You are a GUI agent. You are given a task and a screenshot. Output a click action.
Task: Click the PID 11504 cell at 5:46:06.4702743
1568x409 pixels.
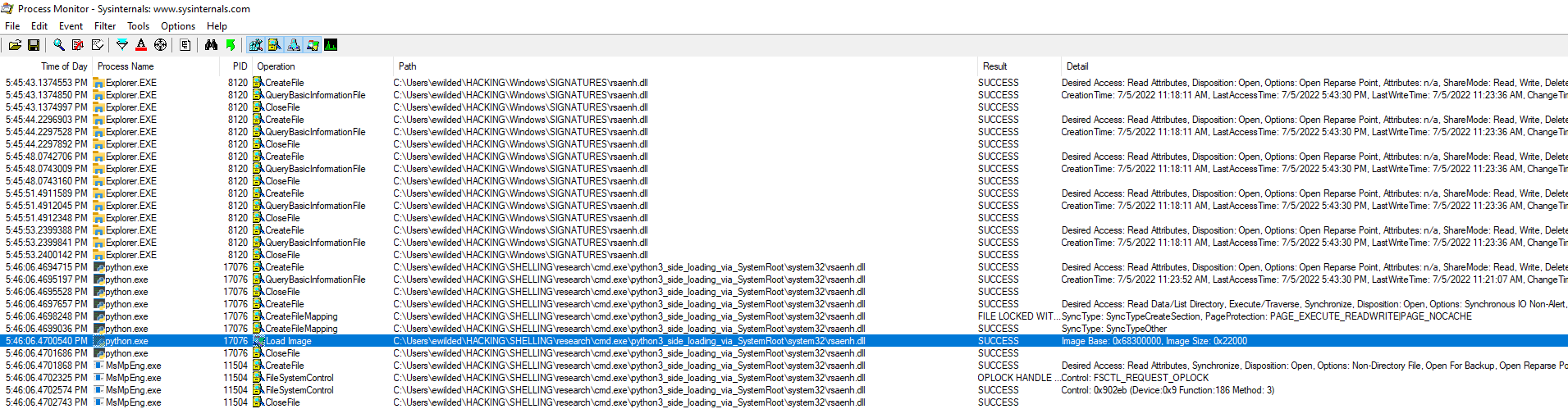pyautogui.click(x=235, y=402)
